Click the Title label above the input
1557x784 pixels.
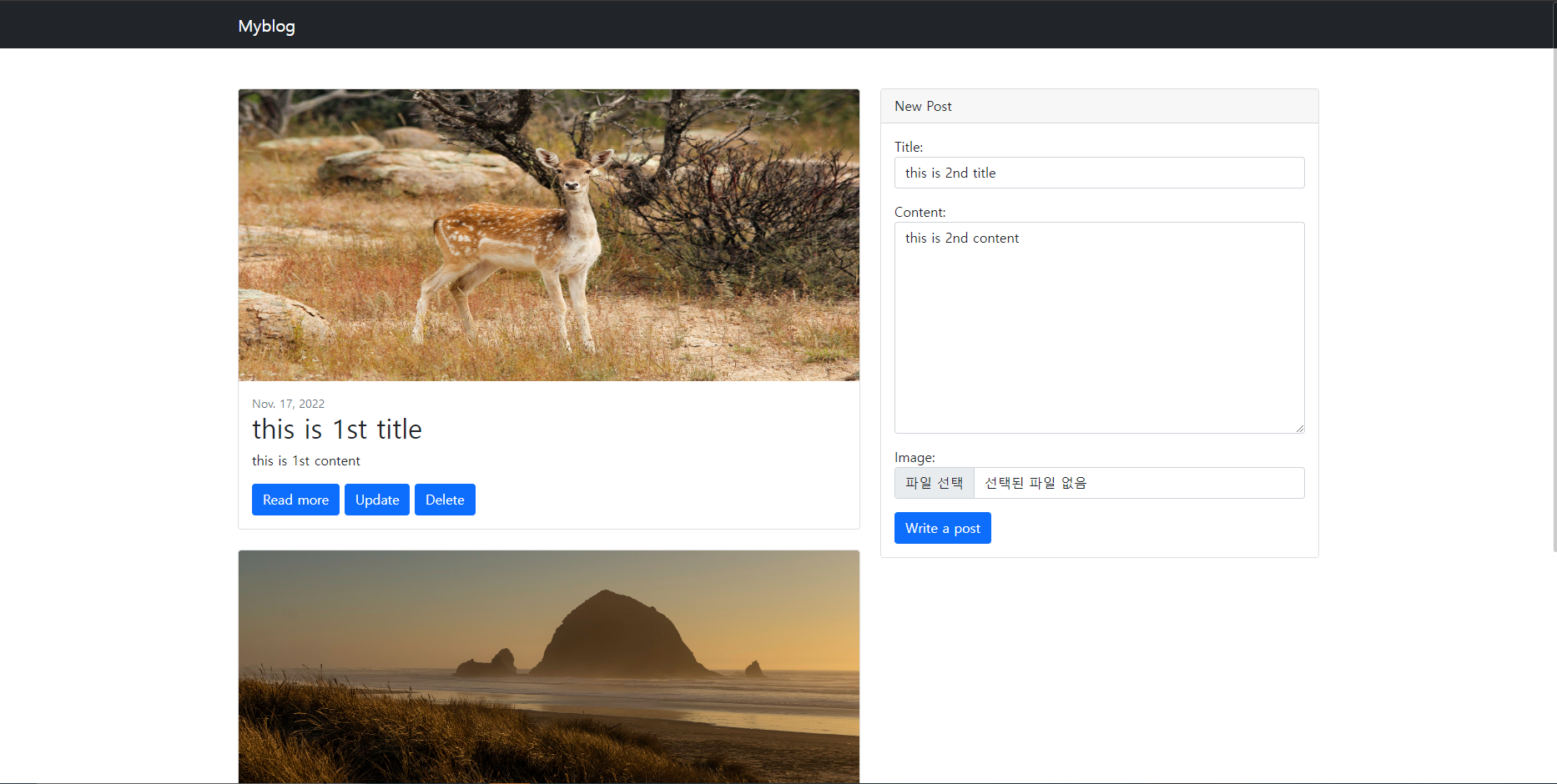click(x=908, y=147)
